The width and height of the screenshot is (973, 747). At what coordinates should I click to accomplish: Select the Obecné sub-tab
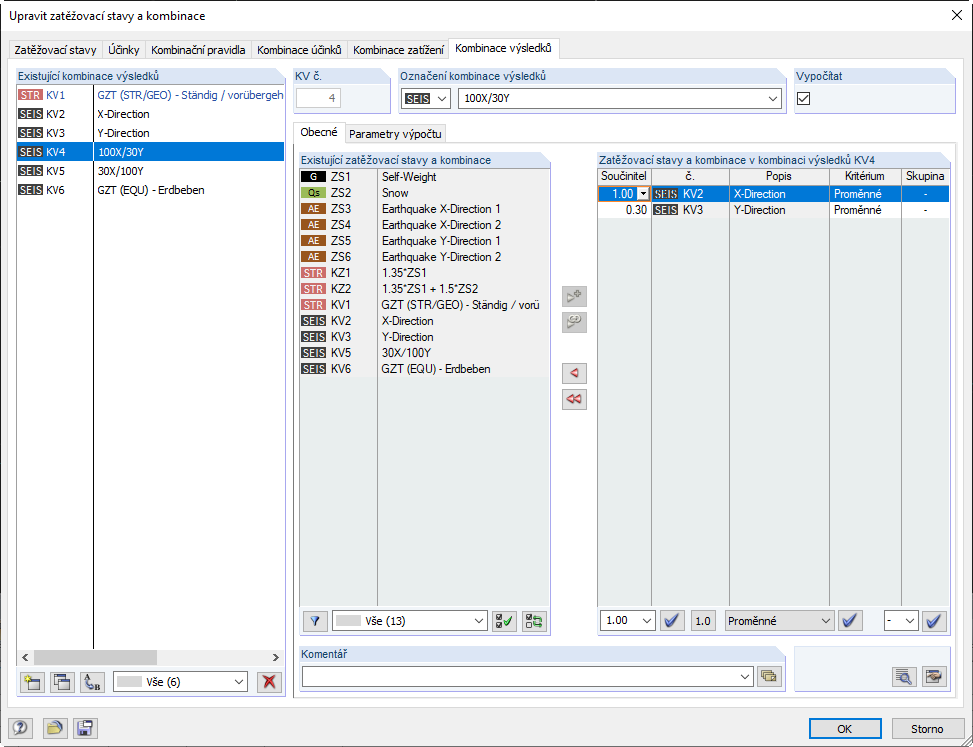(319, 132)
